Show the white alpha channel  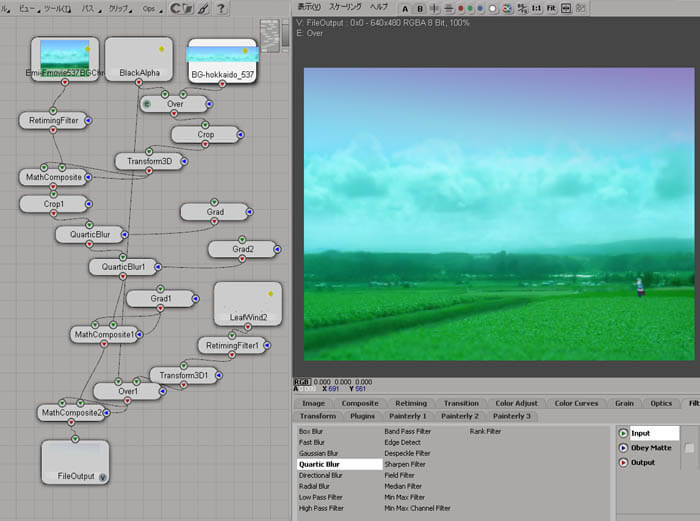point(493,9)
